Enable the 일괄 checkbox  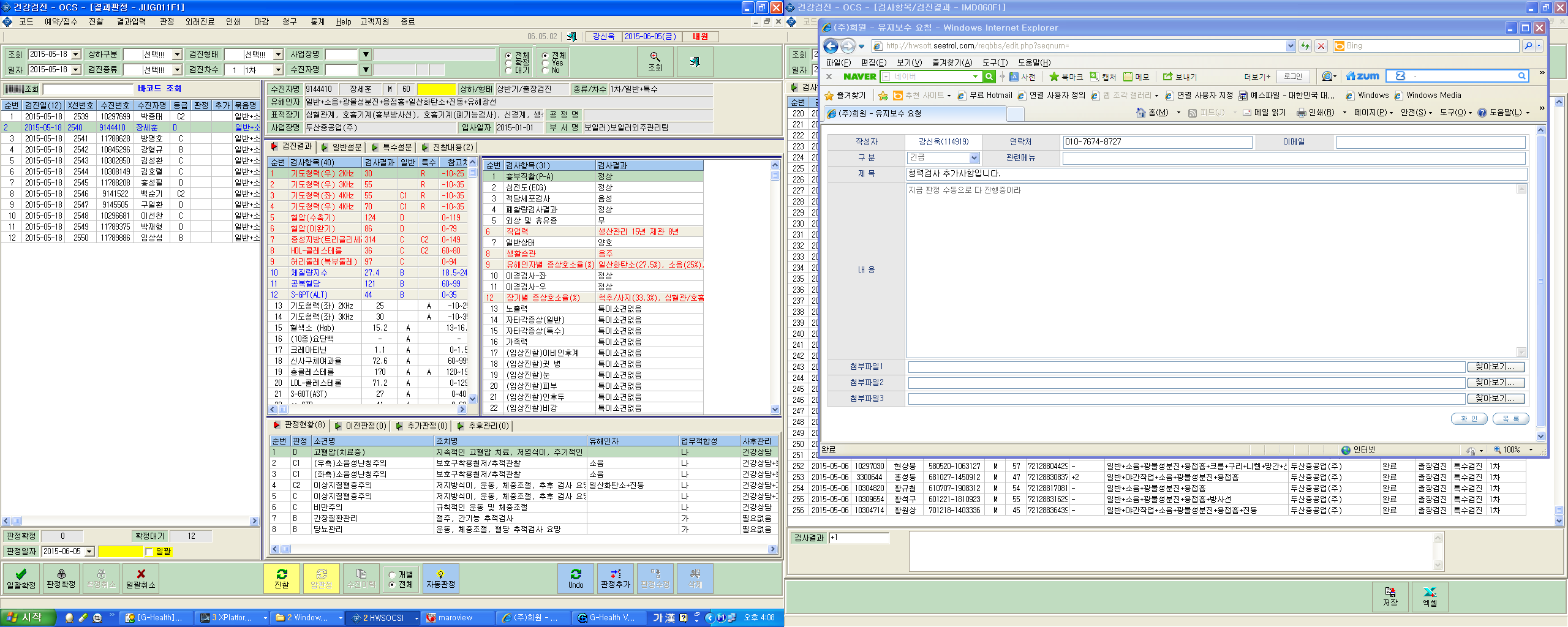(x=149, y=552)
